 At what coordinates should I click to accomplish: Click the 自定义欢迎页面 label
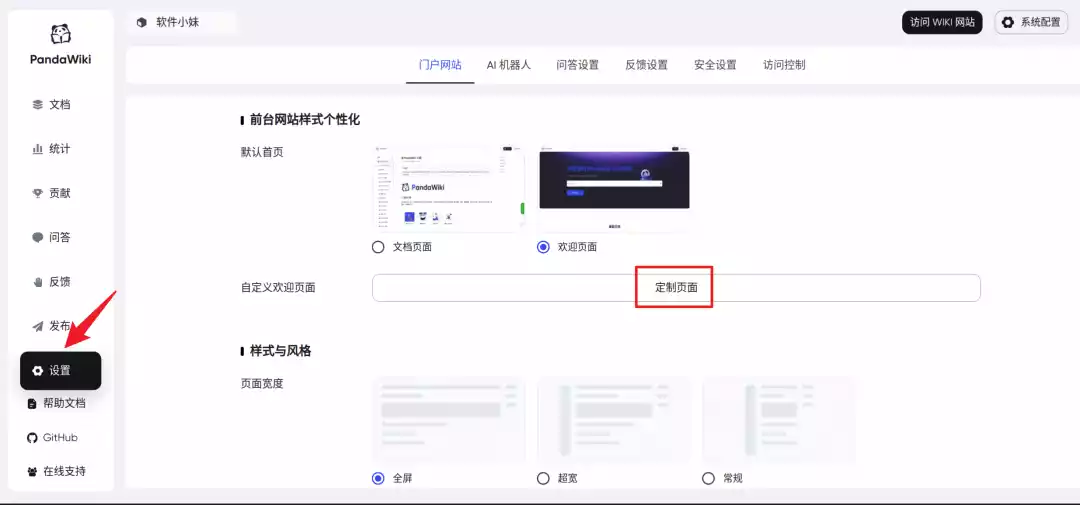click(278, 288)
